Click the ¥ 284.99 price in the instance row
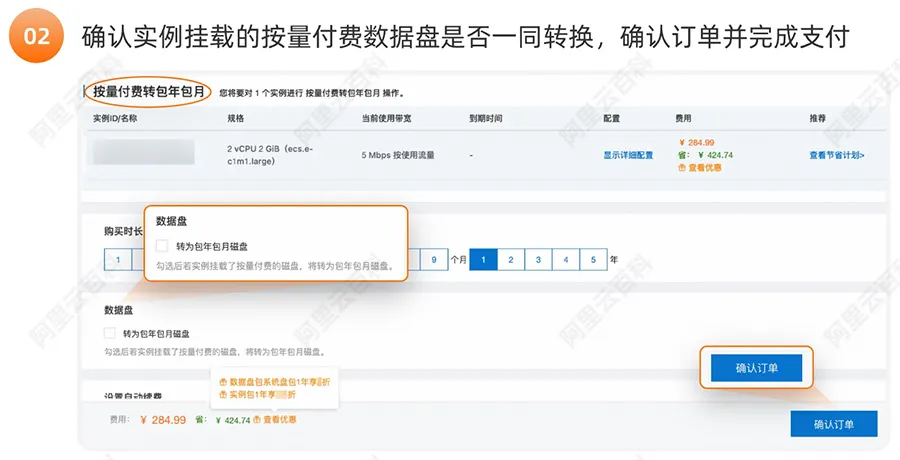 pyautogui.click(x=696, y=142)
